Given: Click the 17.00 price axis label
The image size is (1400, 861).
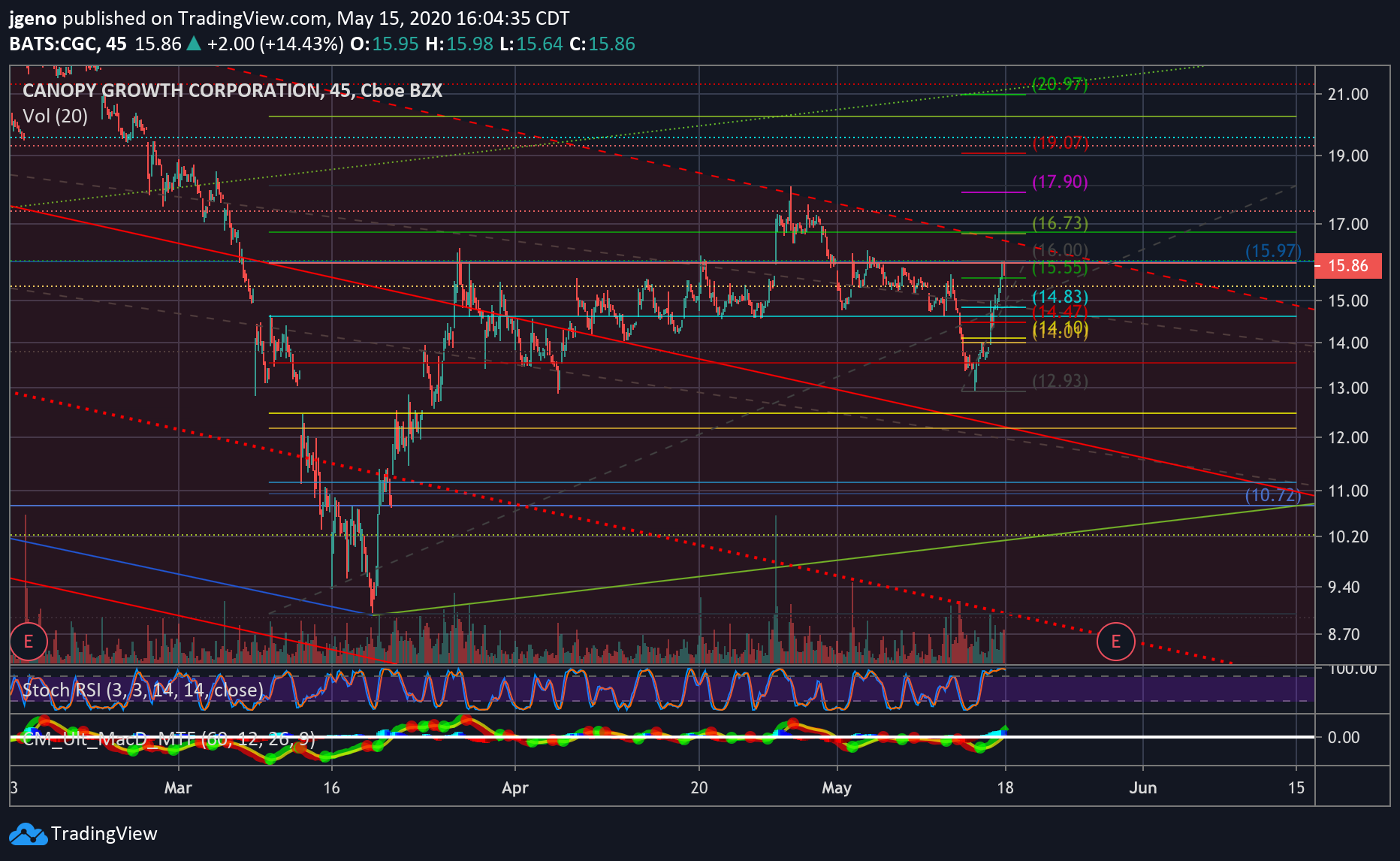Looking at the screenshot, I should tap(1348, 224).
